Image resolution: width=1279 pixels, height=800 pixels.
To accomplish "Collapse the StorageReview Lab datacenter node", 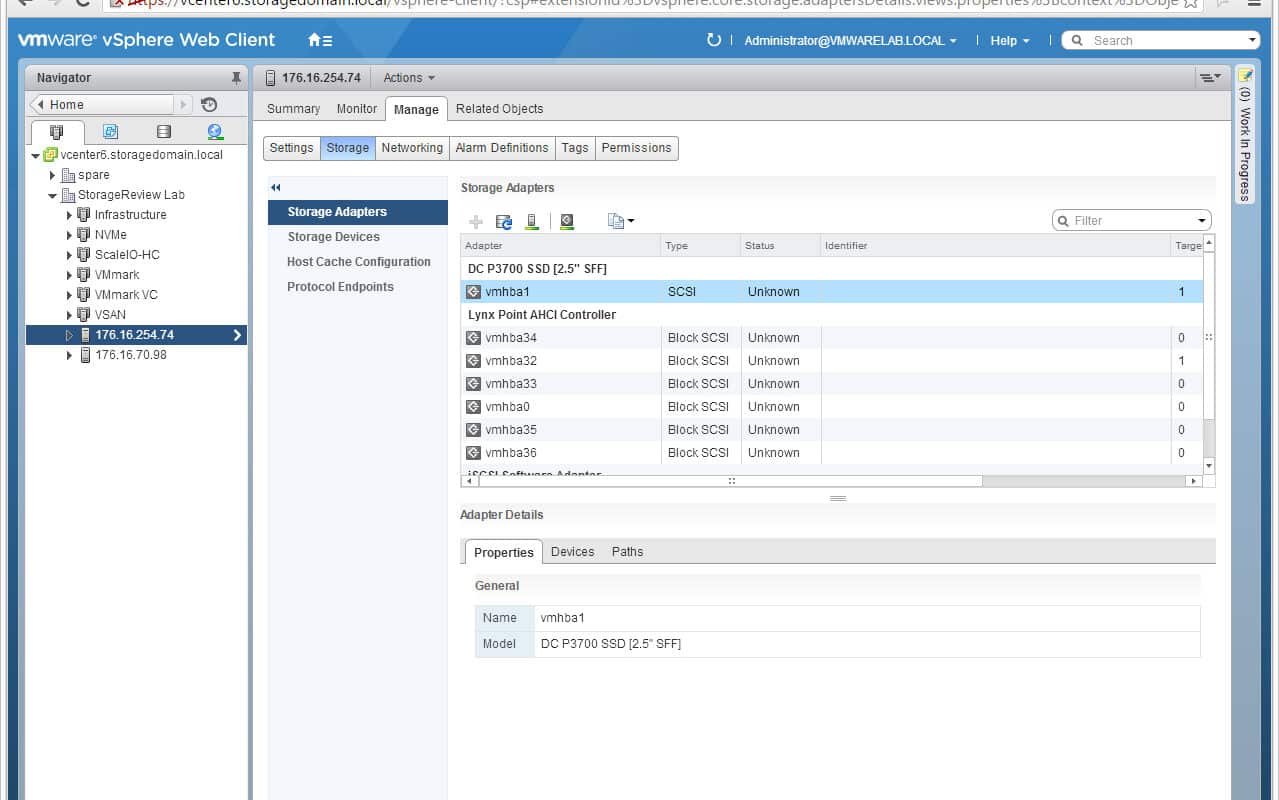I will (x=52, y=195).
